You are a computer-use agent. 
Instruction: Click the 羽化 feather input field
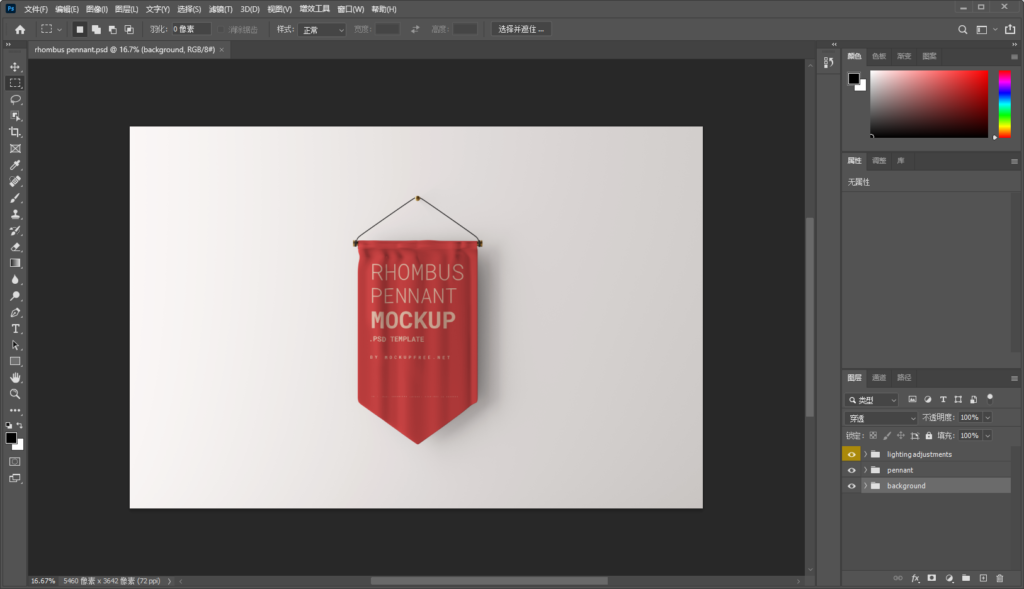[x=191, y=29]
